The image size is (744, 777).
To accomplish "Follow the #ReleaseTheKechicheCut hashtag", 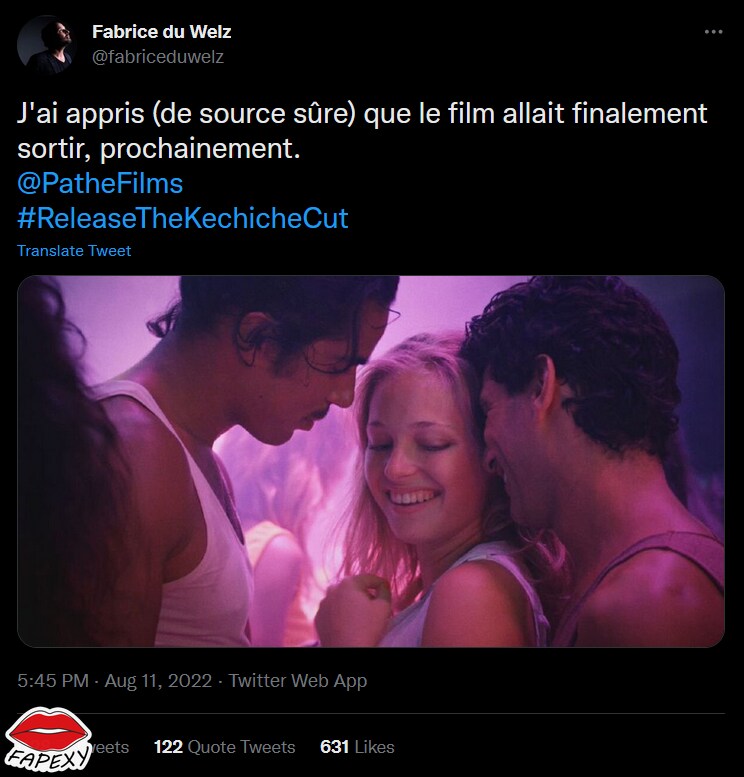I will (183, 218).
